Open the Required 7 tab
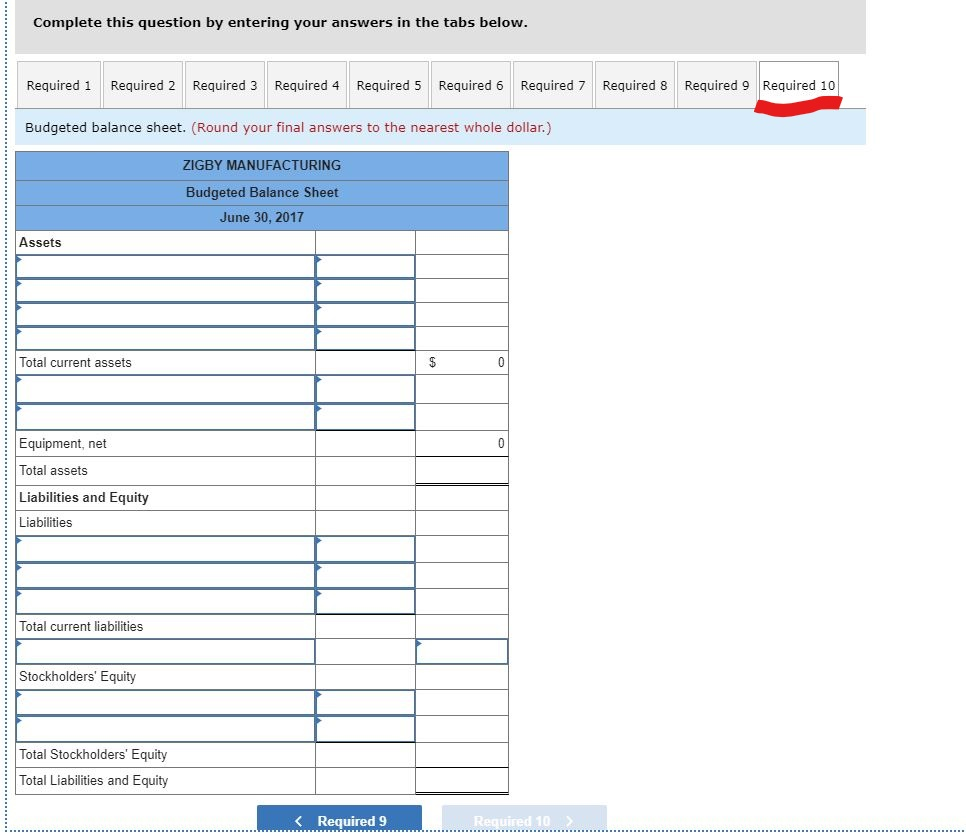966x836 pixels. pyautogui.click(x=553, y=85)
